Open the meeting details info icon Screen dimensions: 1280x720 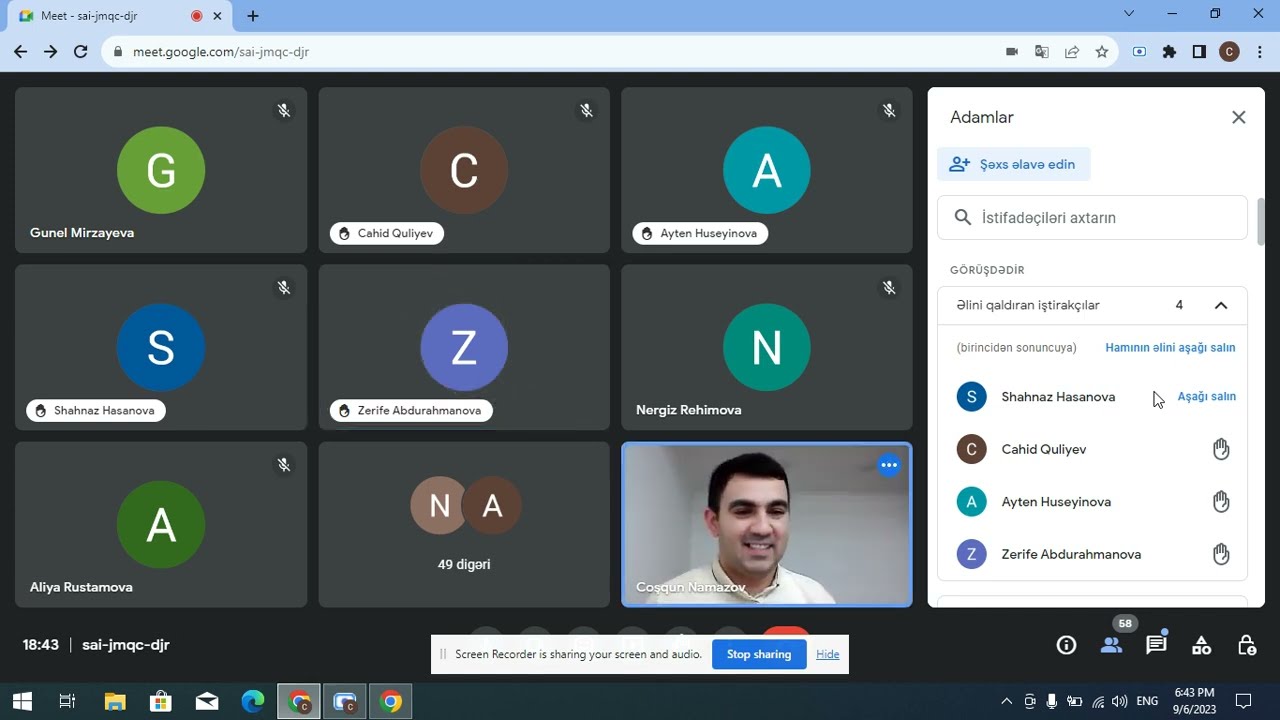(x=1066, y=645)
